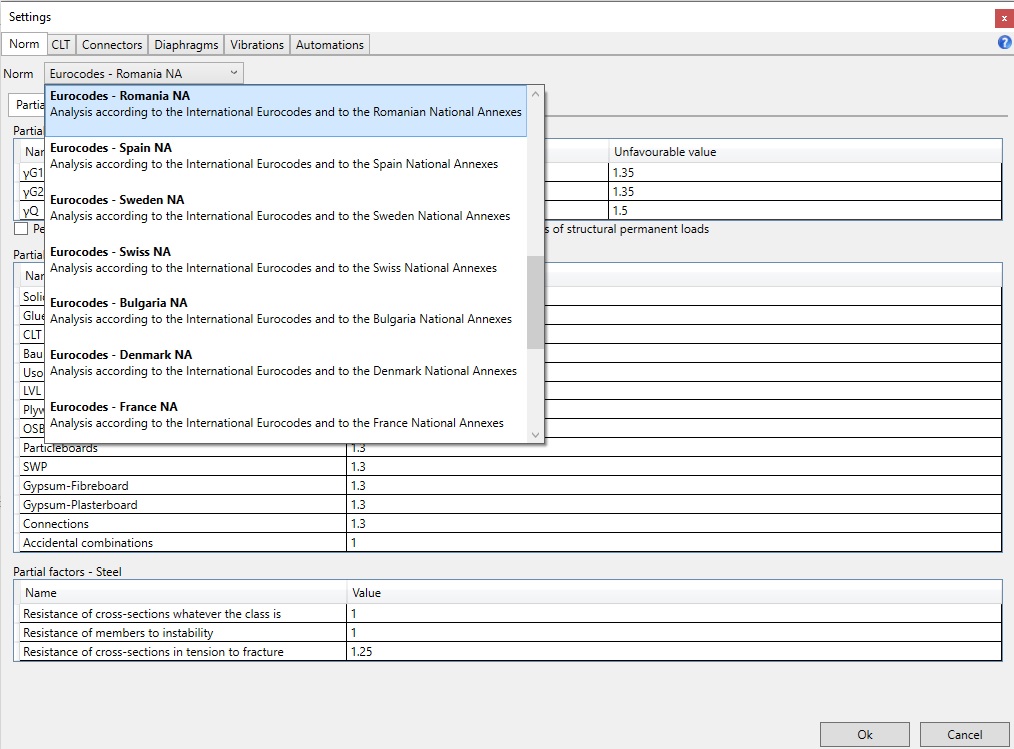
Task: Click the Cancel button
Action: pos(964,735)
